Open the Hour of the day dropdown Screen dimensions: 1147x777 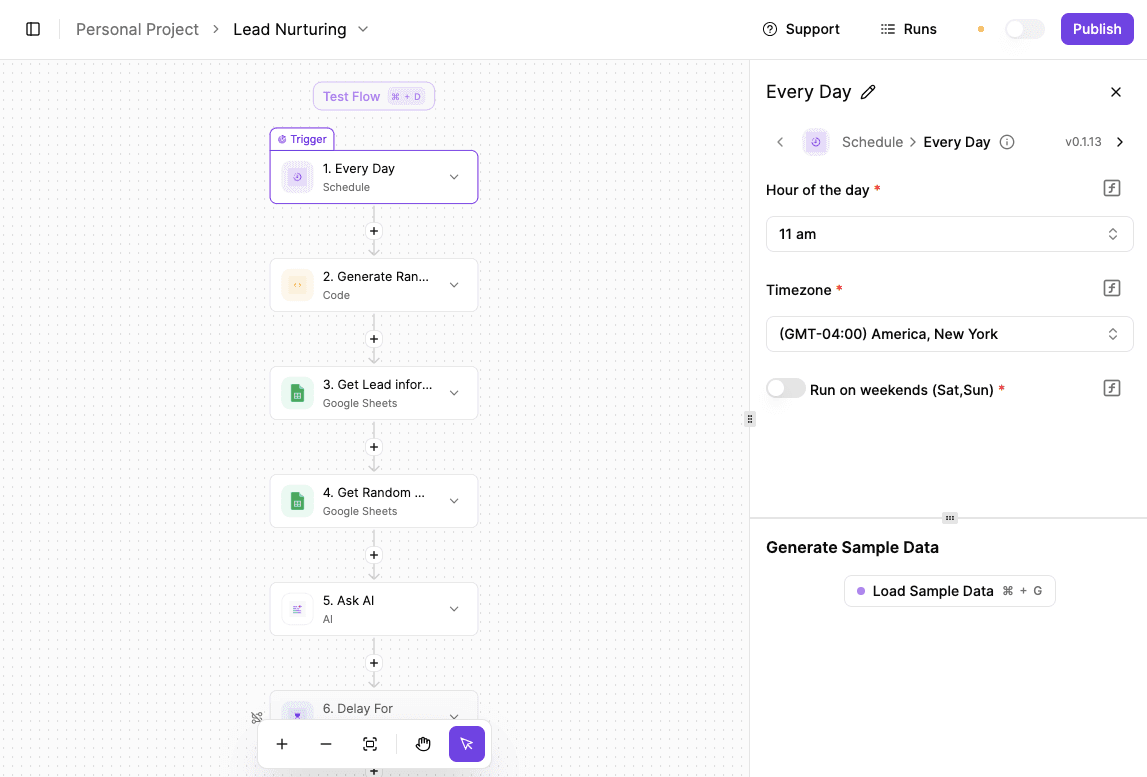click(948, 233)
